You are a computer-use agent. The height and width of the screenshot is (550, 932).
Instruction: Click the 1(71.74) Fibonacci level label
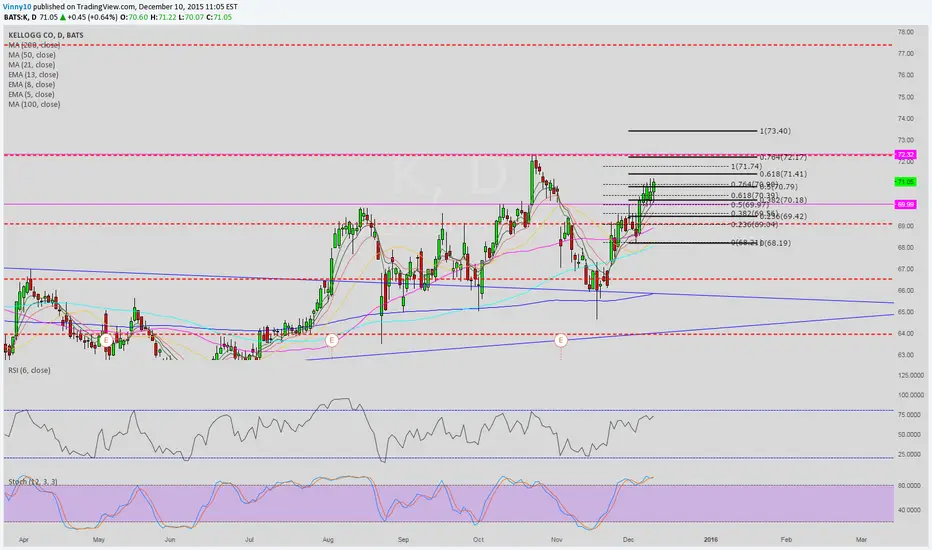coord(746,167)
